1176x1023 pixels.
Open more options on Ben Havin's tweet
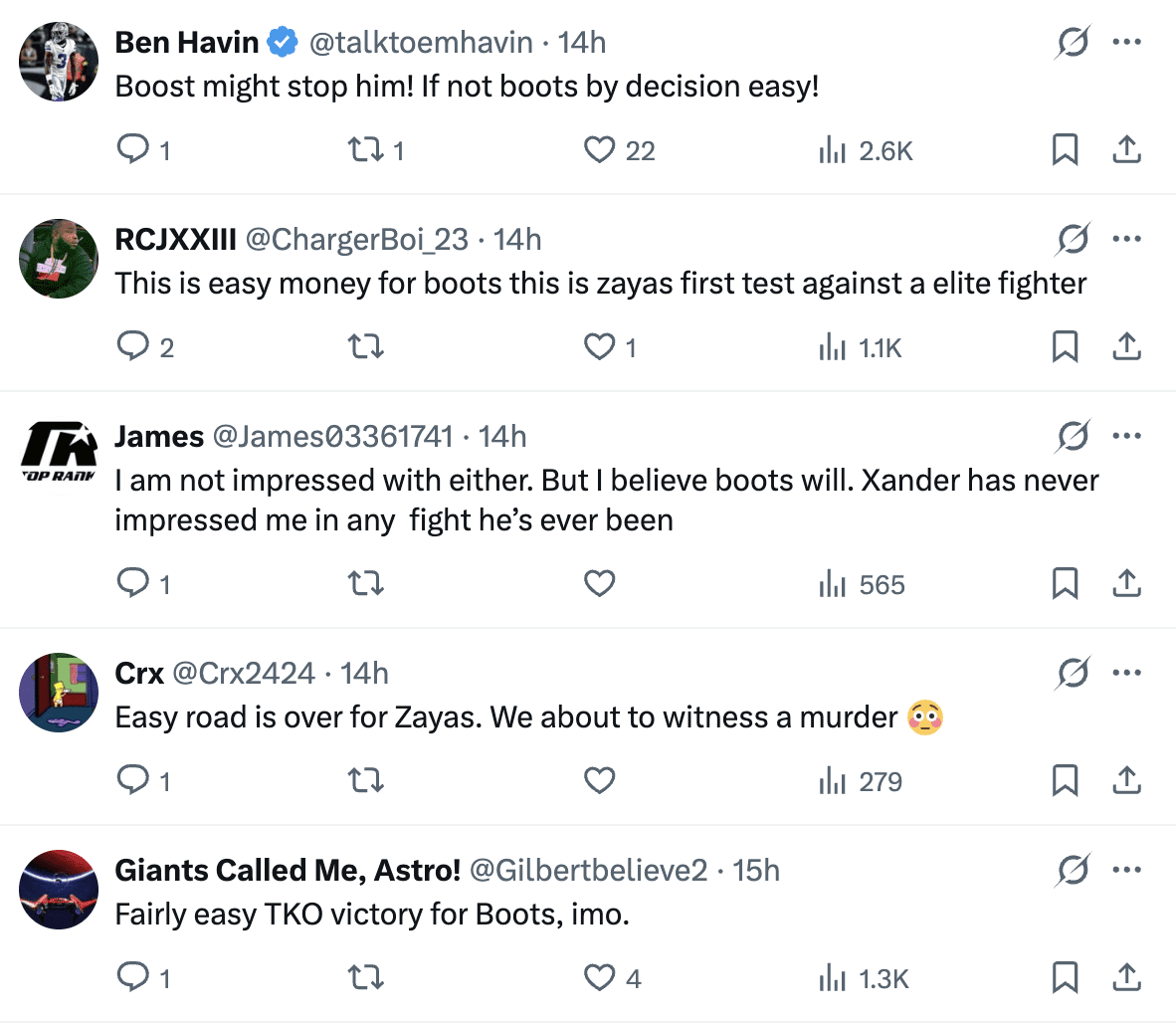pos(1126,43)
